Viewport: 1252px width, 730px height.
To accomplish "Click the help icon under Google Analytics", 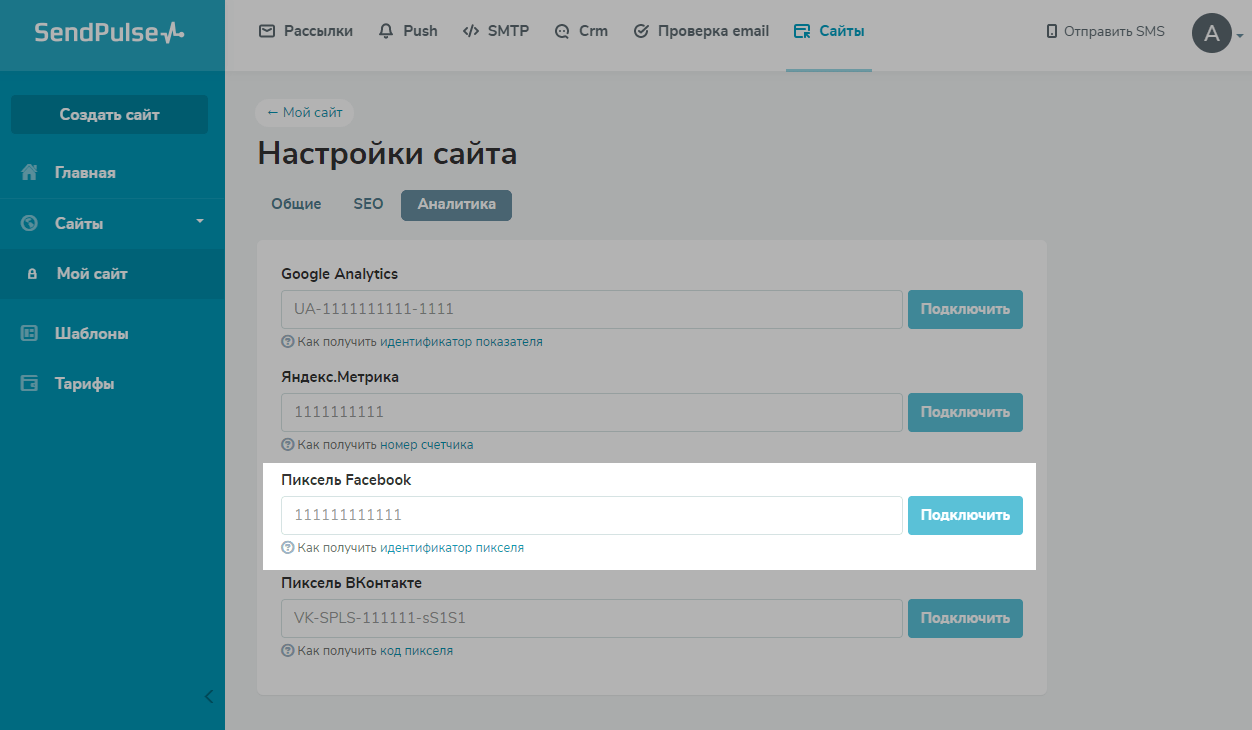I will click(288, 342).
